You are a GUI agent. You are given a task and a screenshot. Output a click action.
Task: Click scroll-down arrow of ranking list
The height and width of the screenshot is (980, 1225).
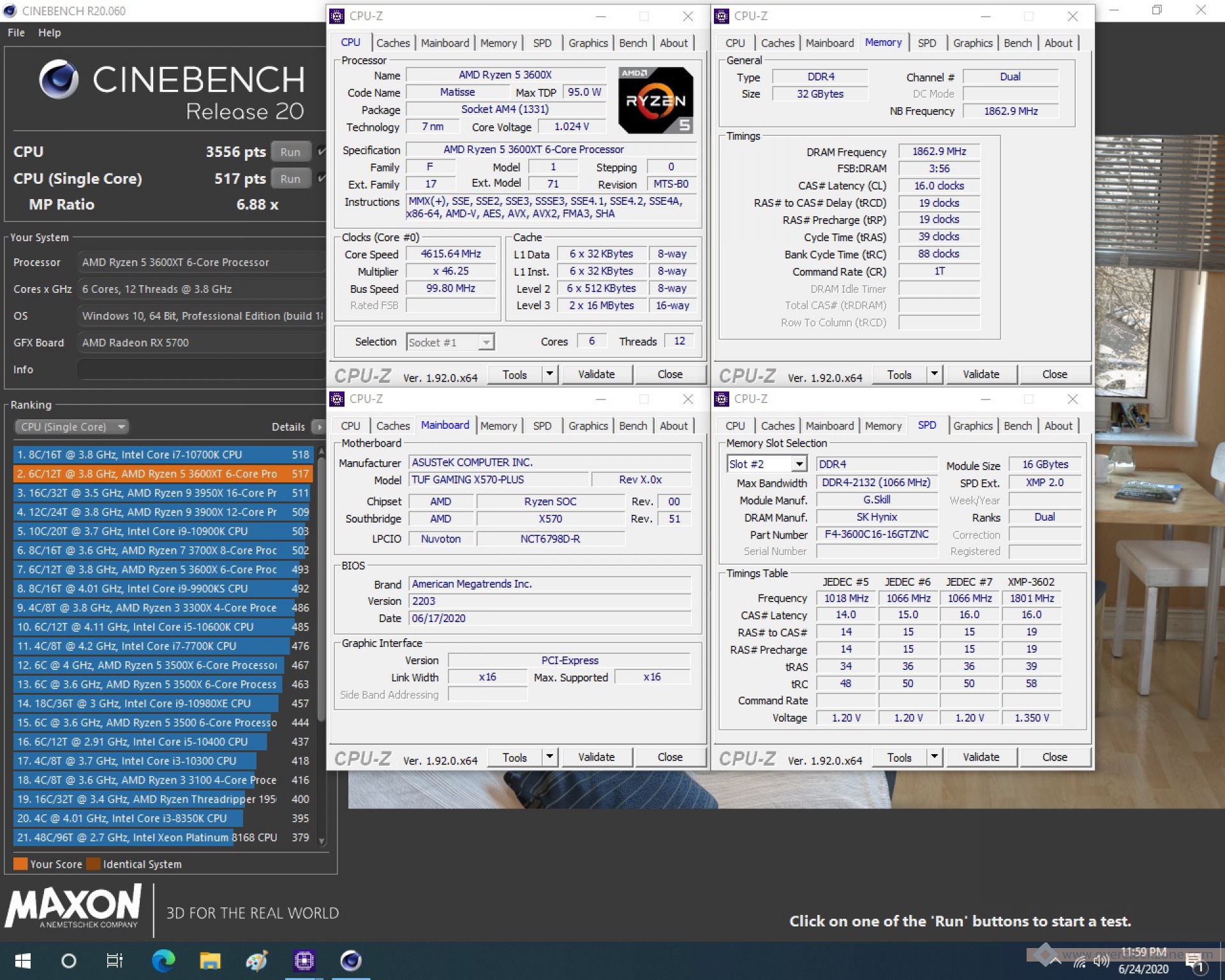322,841
